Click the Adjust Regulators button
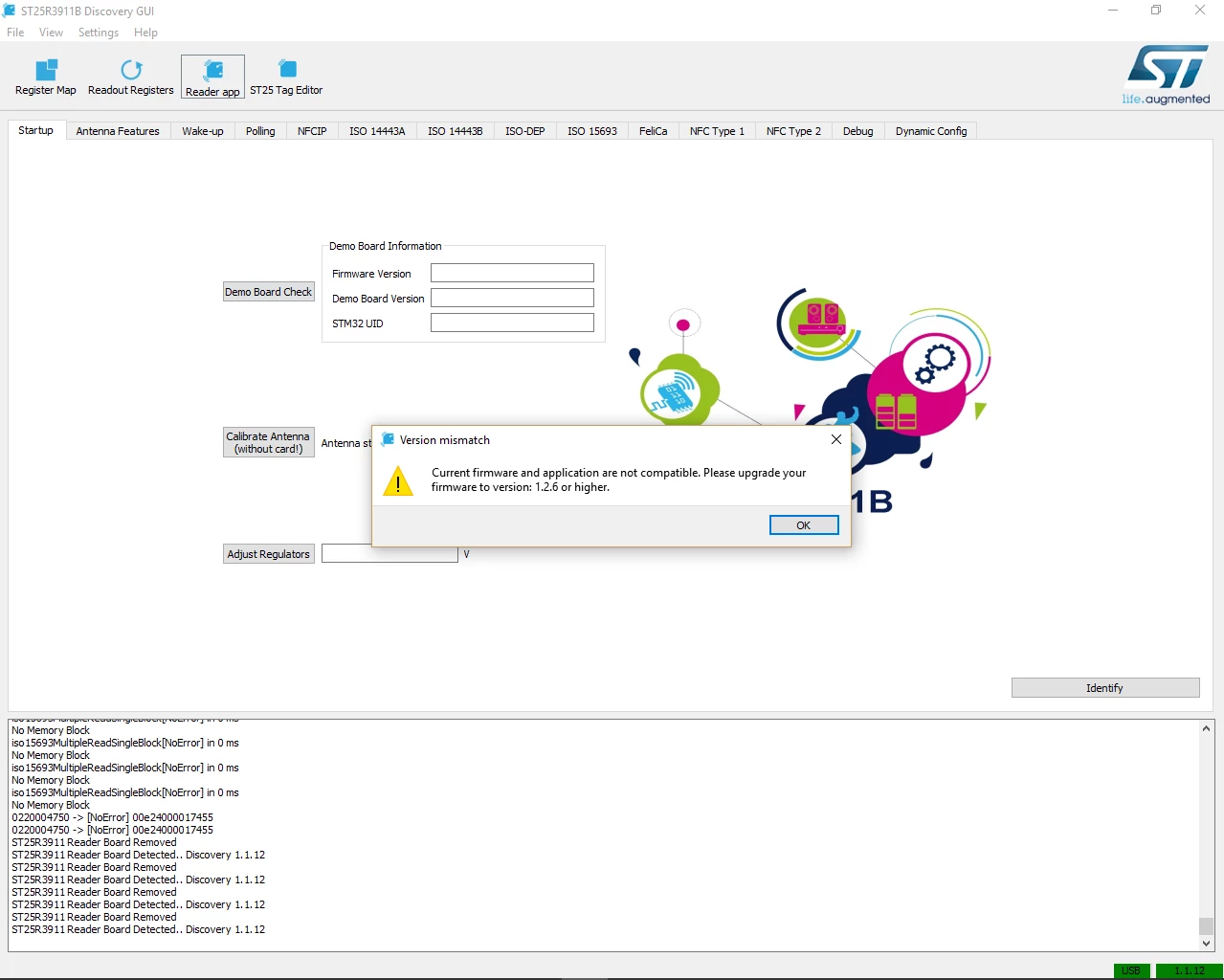Viewport: 1224px width, 980px height. (x=269, y=554)
